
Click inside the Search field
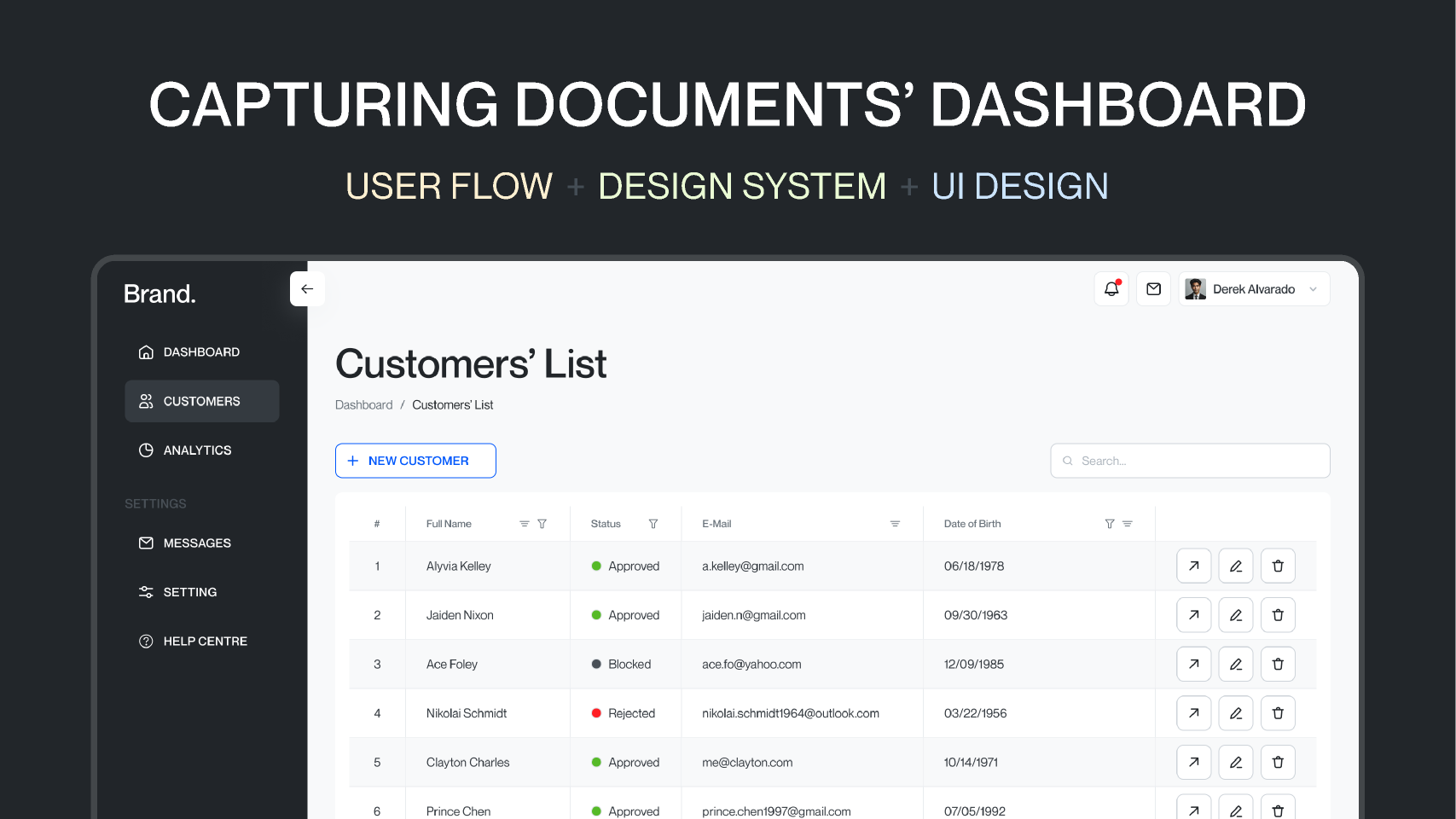[1190, 461]
